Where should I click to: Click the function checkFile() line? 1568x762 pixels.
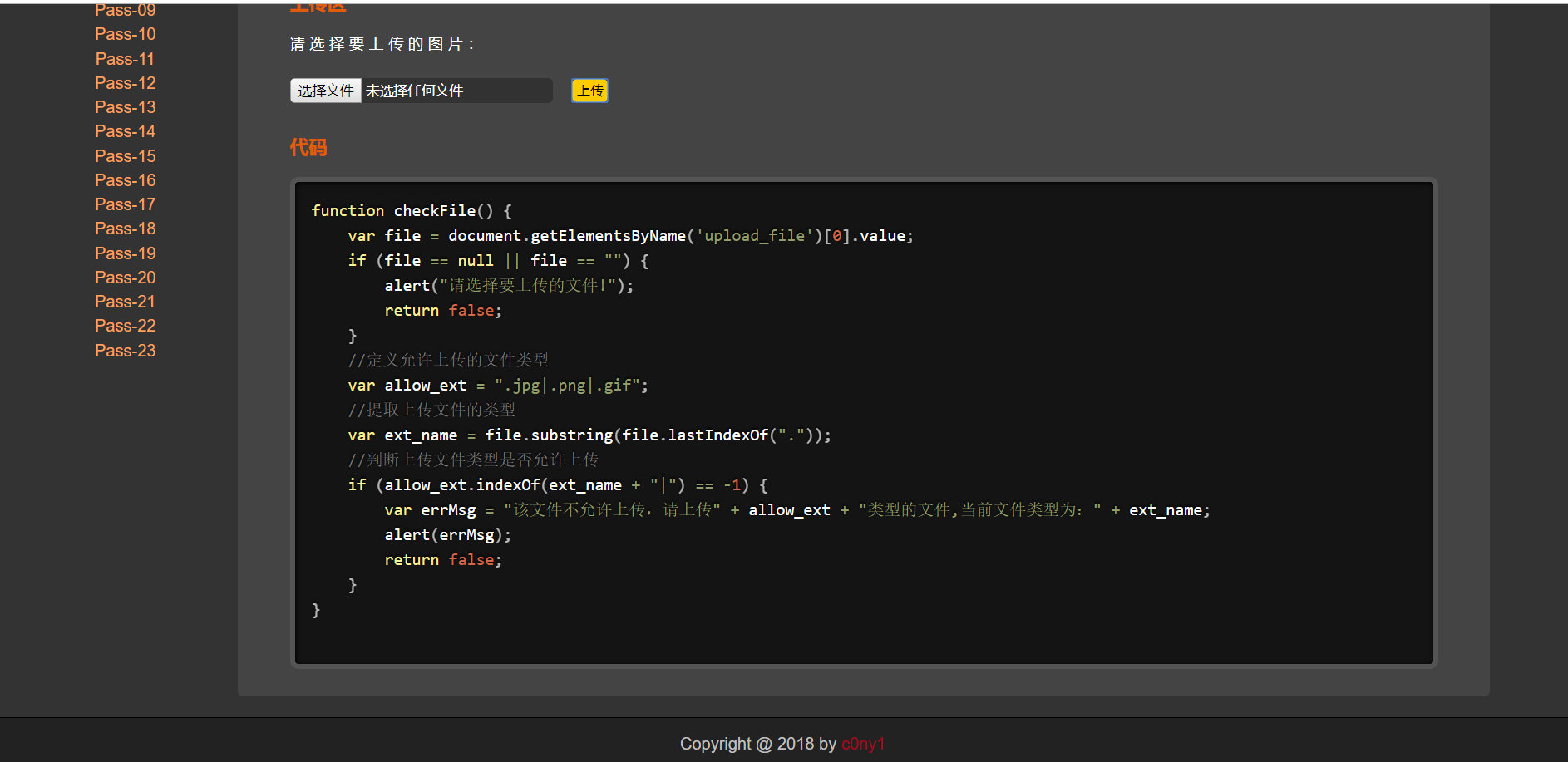coord(412,211)
